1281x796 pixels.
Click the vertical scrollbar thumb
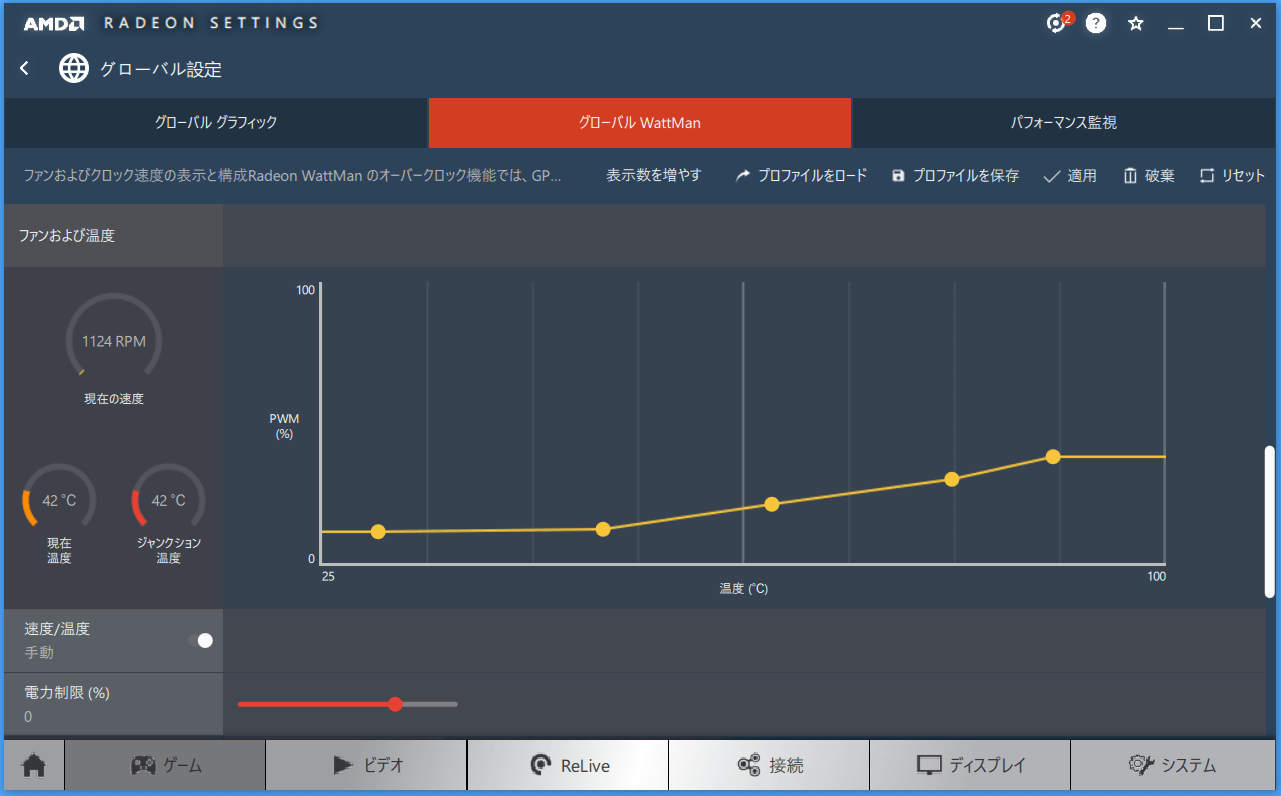pos(1270,521)
